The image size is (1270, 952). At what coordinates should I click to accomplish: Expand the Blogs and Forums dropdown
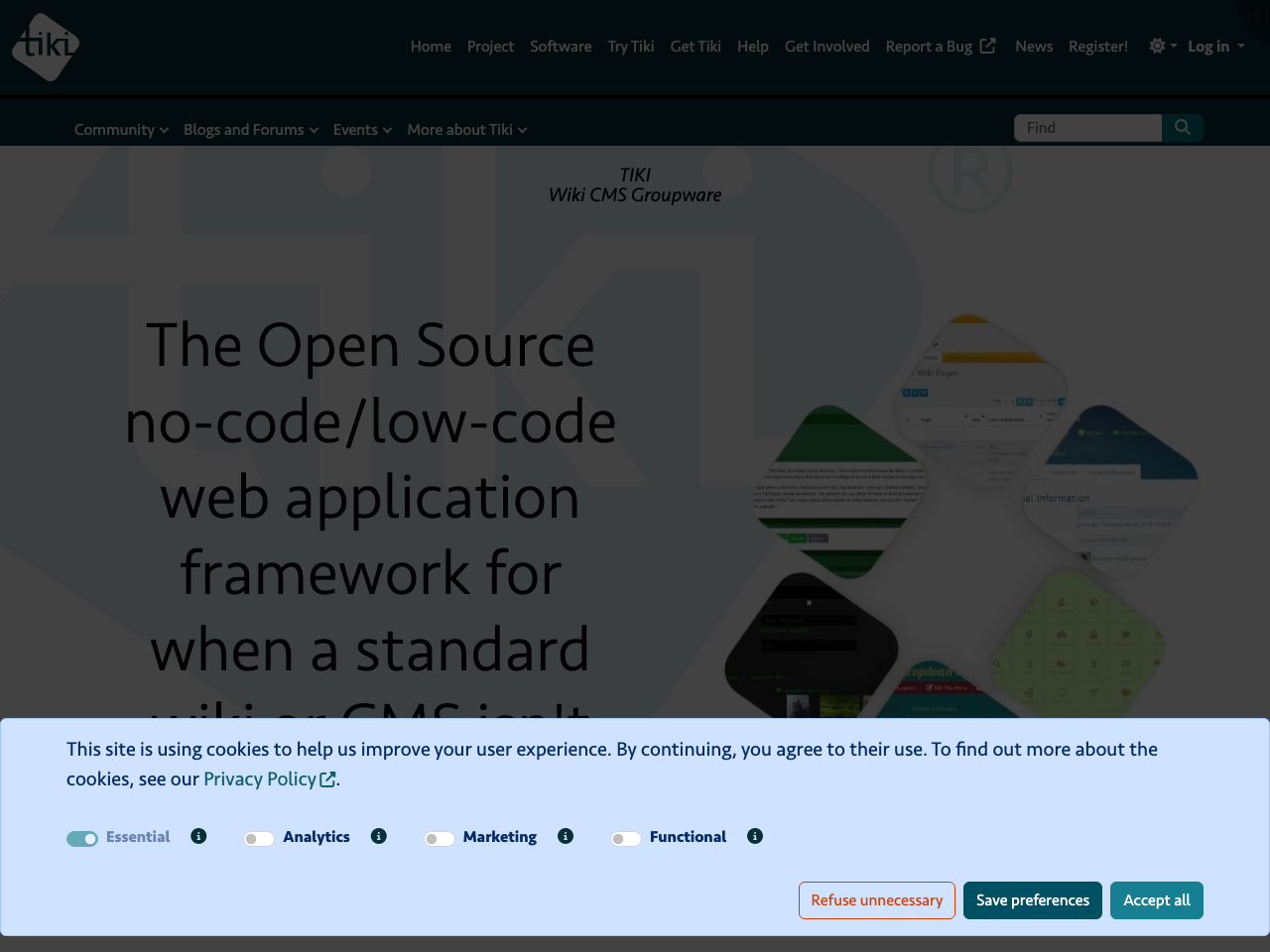[251, 130]
